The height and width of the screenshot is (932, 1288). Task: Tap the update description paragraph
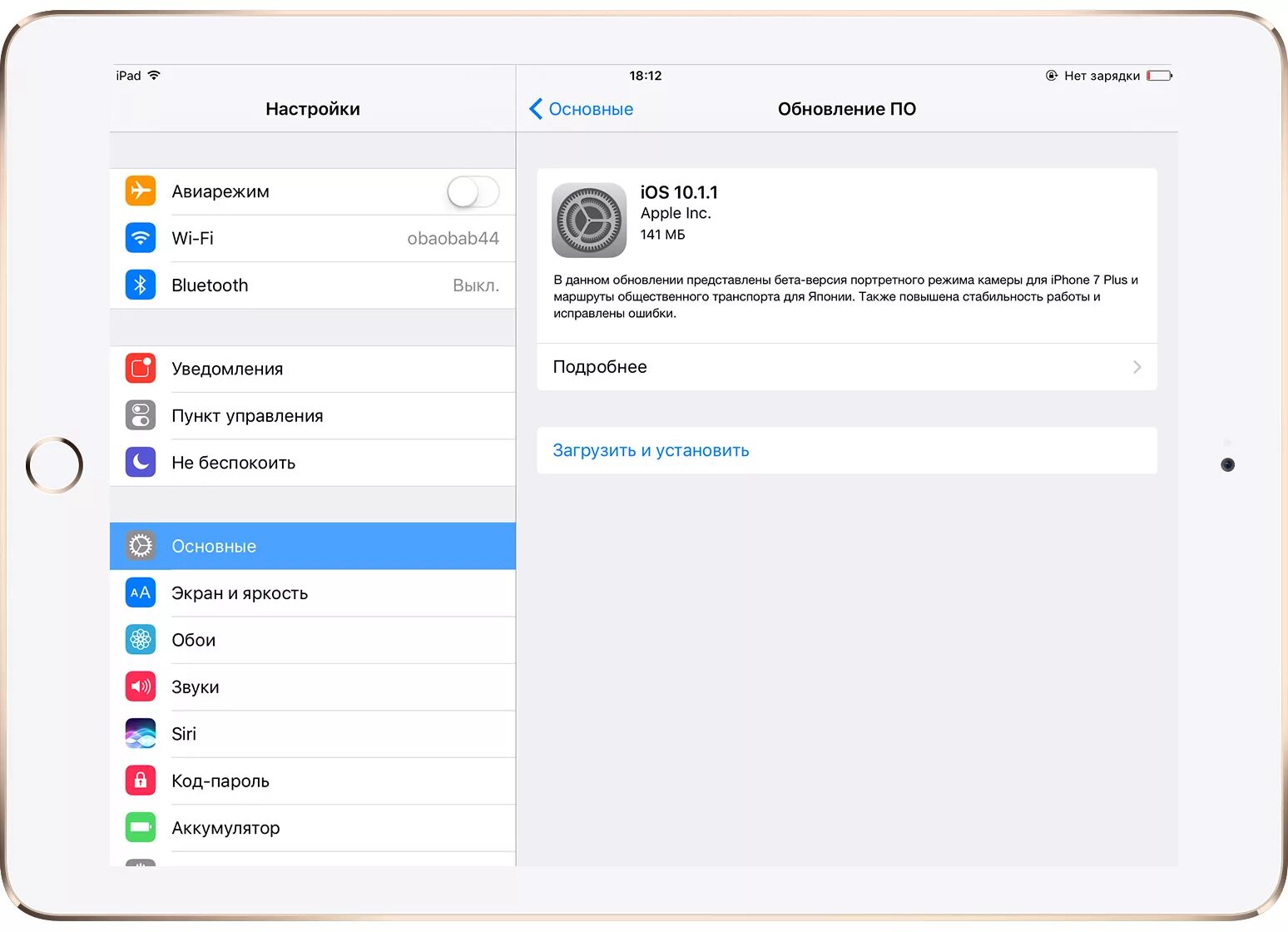[x=846, y=296]
